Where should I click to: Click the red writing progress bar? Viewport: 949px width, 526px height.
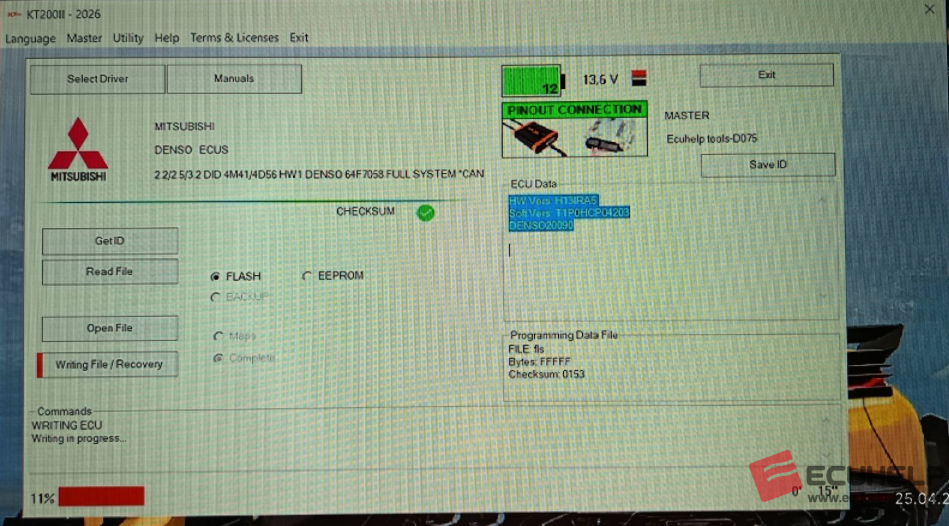pyautogui.click(x=101, y=496)
